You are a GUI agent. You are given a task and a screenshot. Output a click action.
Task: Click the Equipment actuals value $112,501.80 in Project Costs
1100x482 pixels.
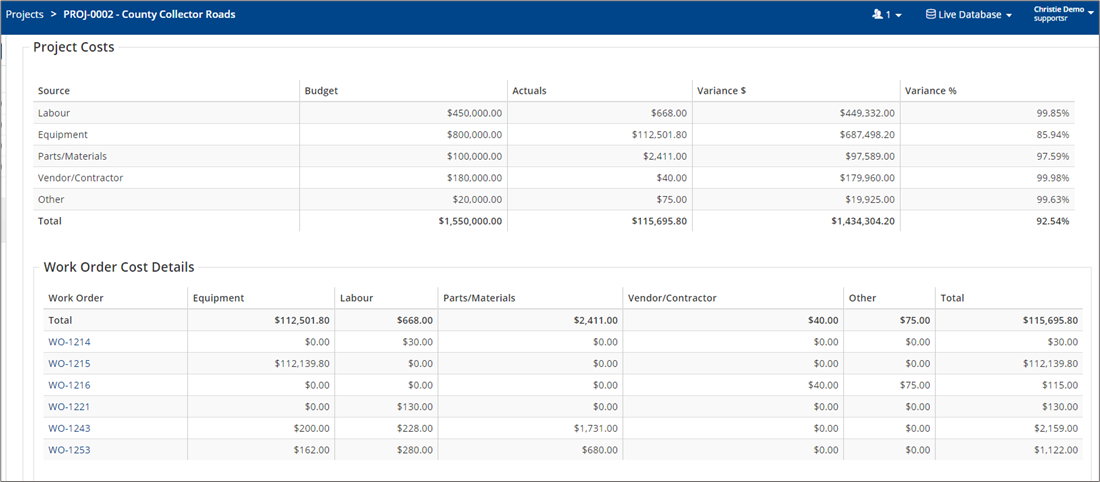coord(659,134)
